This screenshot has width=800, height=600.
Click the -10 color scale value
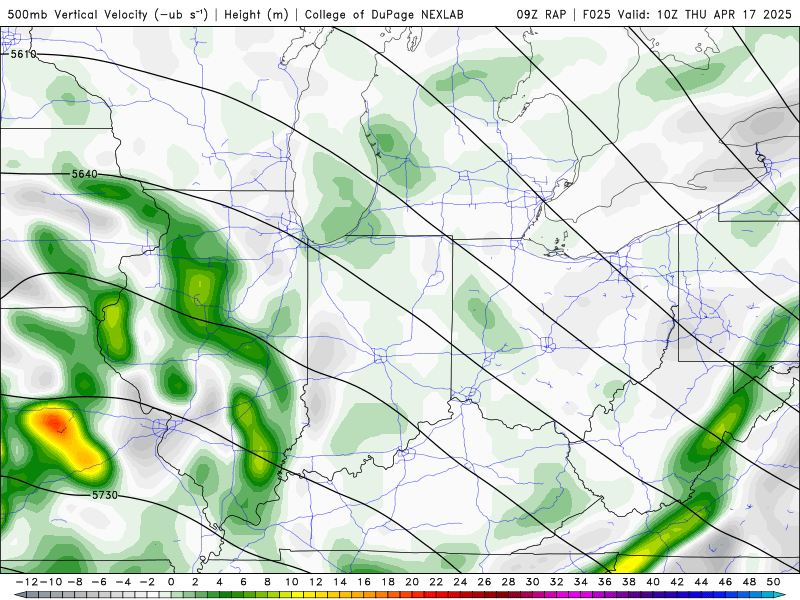49,582
